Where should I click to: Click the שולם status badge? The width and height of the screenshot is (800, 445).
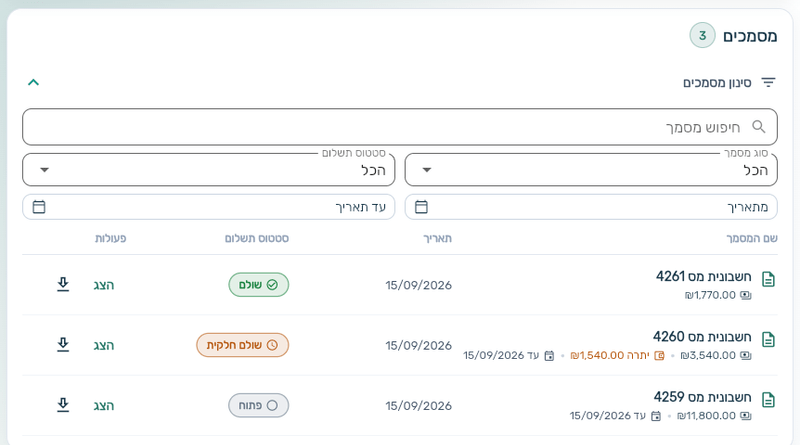point(259,285)
